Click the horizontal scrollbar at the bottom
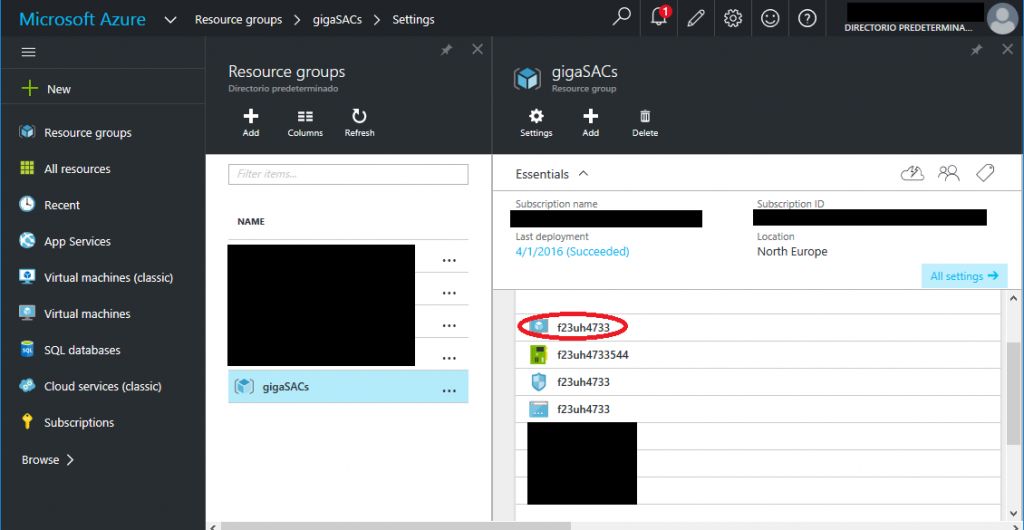This screenshot has height=530, width=1024. 396,525
